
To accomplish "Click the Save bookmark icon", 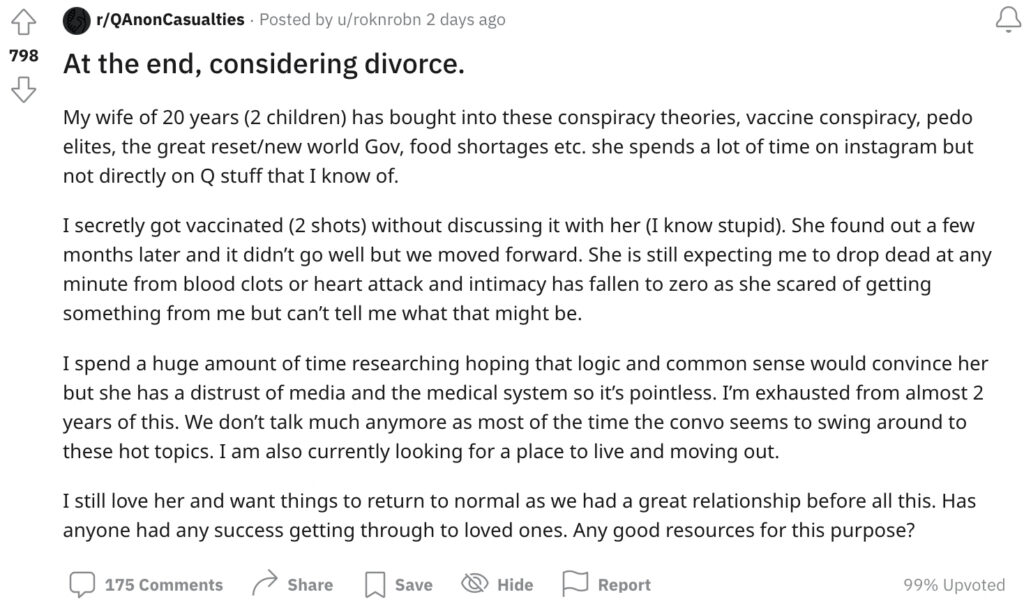I will click(375, 584).
